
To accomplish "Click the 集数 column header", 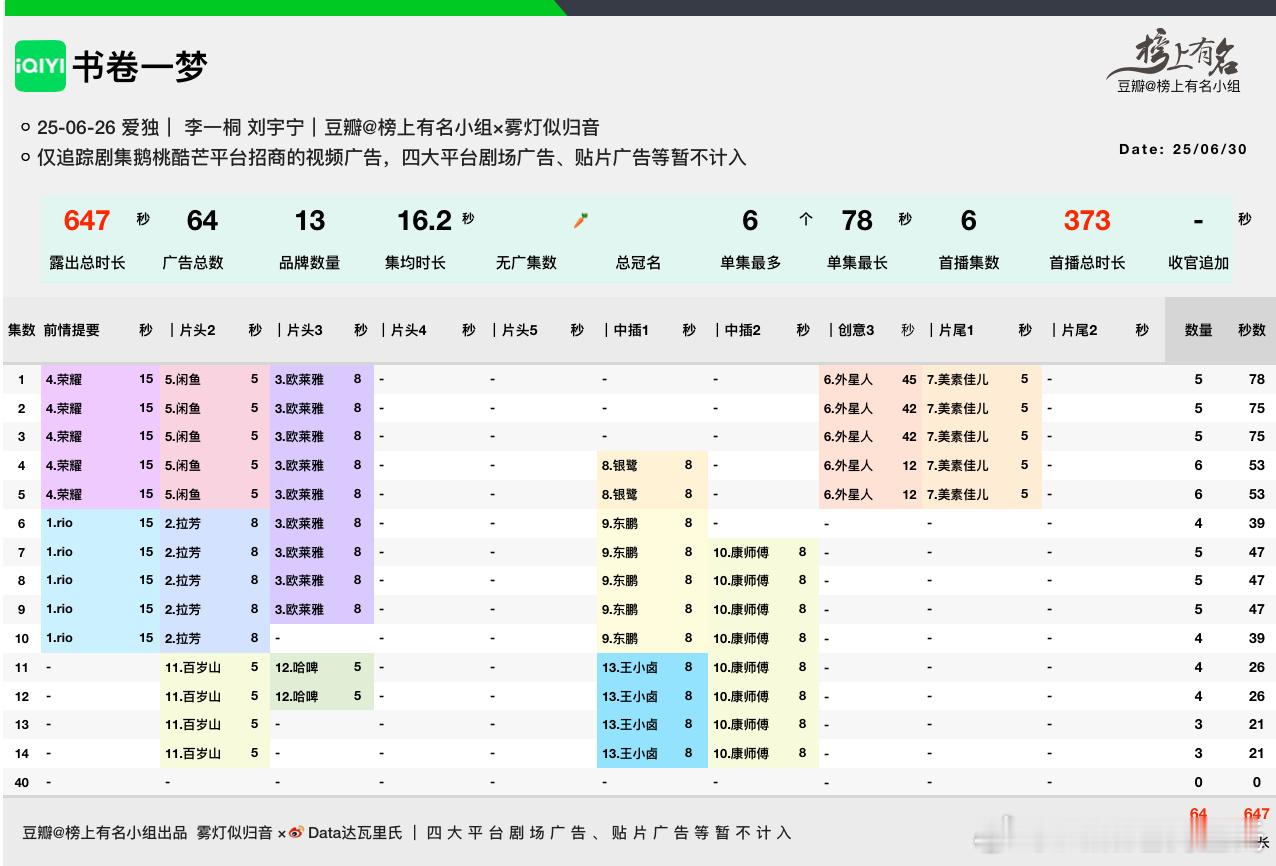I will click(22, 330).
